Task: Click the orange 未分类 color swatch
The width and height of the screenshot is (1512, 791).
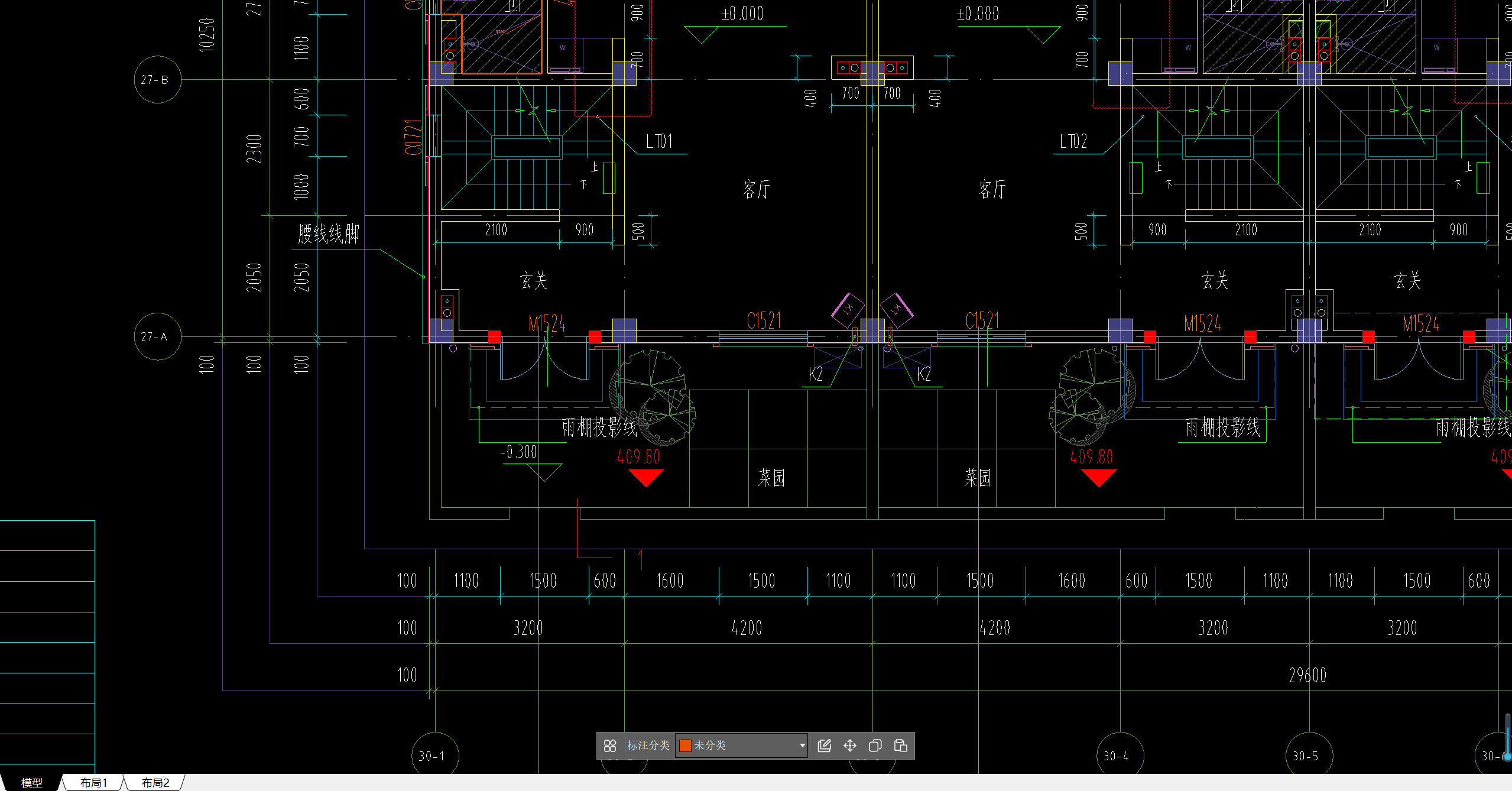Action: pyautogui.click(x=685, y=745)
